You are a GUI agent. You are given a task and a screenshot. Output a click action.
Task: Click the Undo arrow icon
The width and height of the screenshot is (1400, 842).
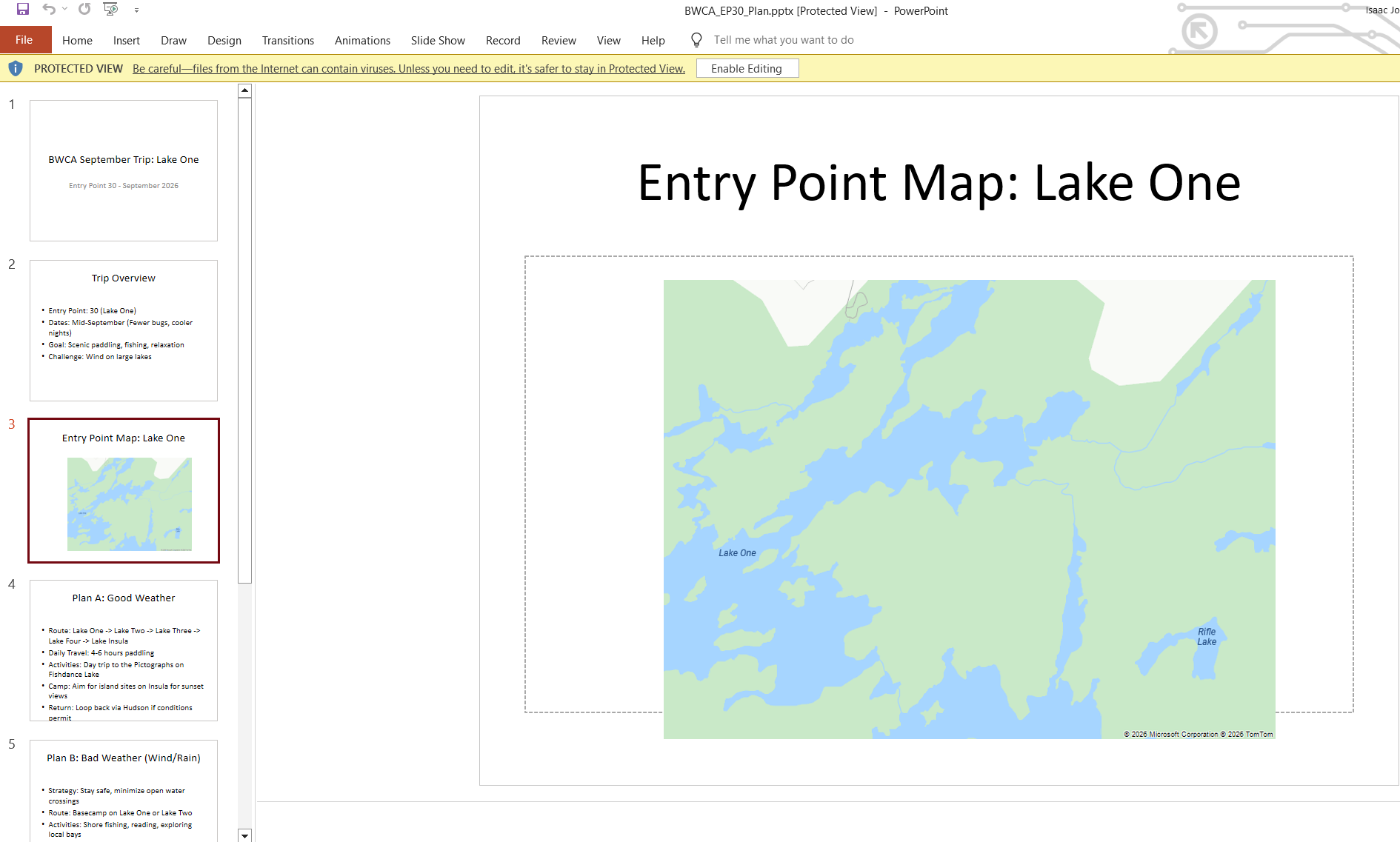(x=49, y=10)
